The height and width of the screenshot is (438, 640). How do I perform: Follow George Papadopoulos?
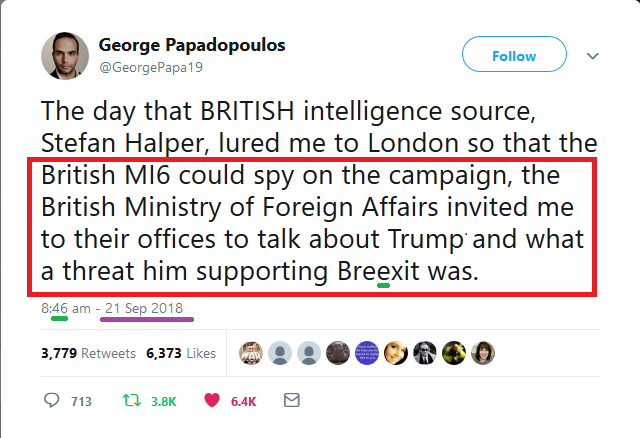(x=513, y=56)
